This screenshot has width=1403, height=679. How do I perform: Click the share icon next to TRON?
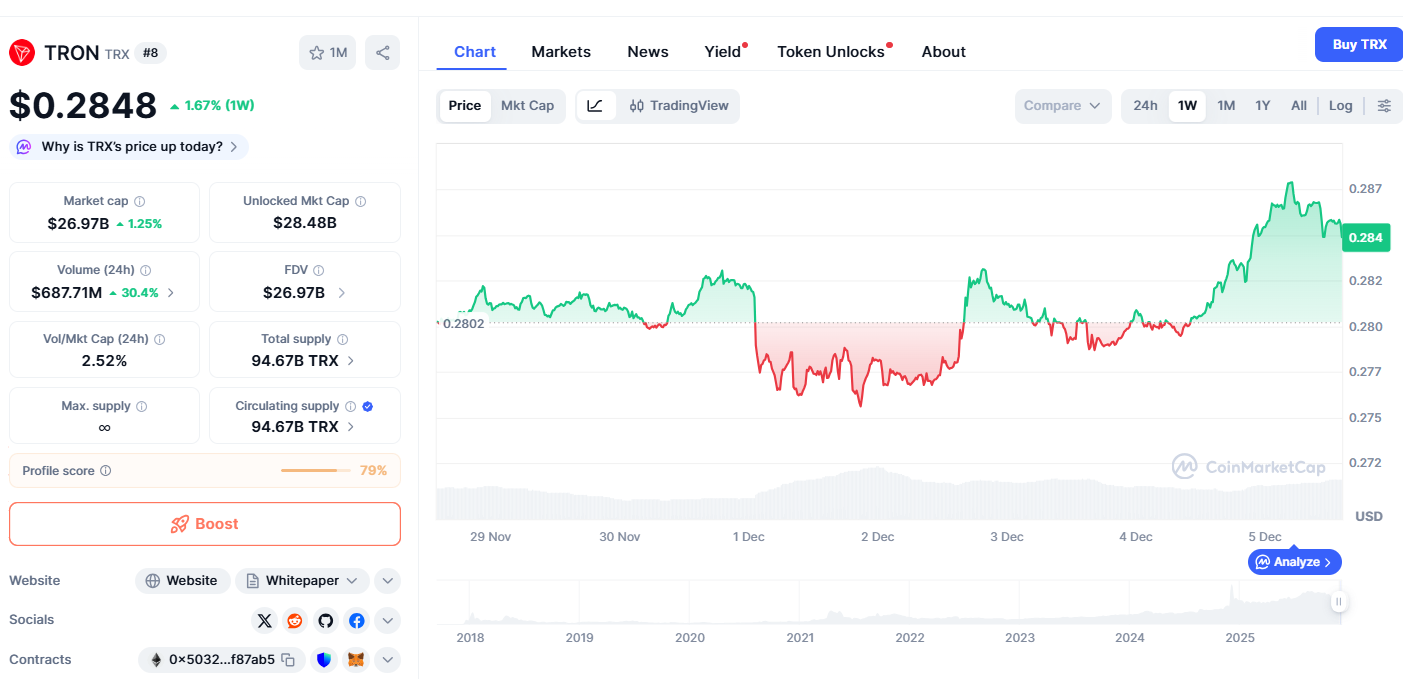(382, 53)
